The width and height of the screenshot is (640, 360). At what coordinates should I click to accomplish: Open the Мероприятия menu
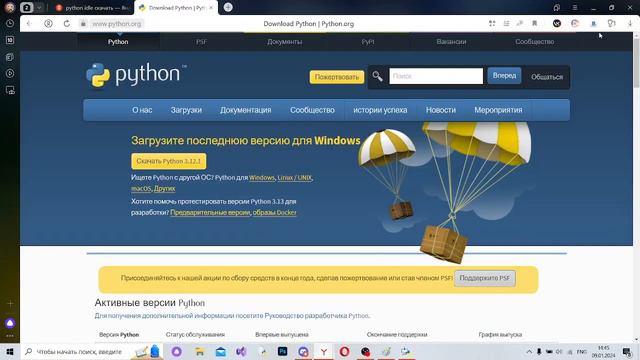pyautogui.click(x=498, y=110)
